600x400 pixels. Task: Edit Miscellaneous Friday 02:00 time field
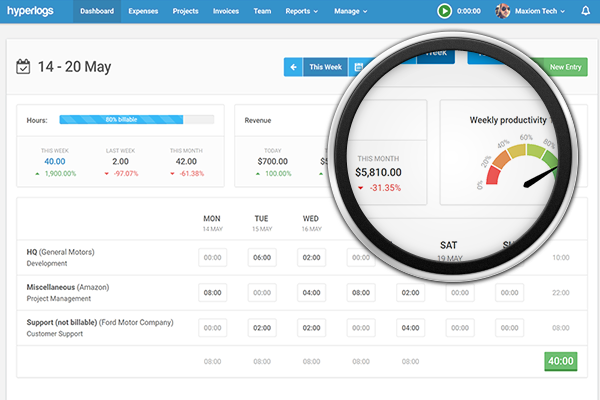[x=410, y=292]
